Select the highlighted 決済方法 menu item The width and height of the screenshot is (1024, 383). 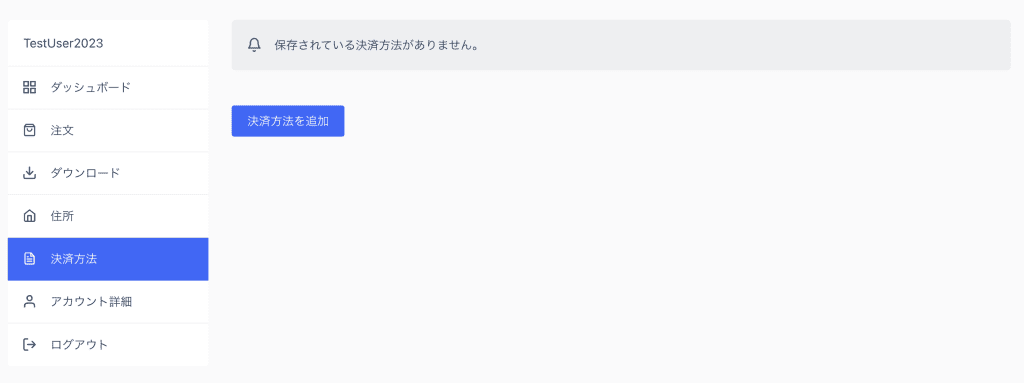click(108, 259)
